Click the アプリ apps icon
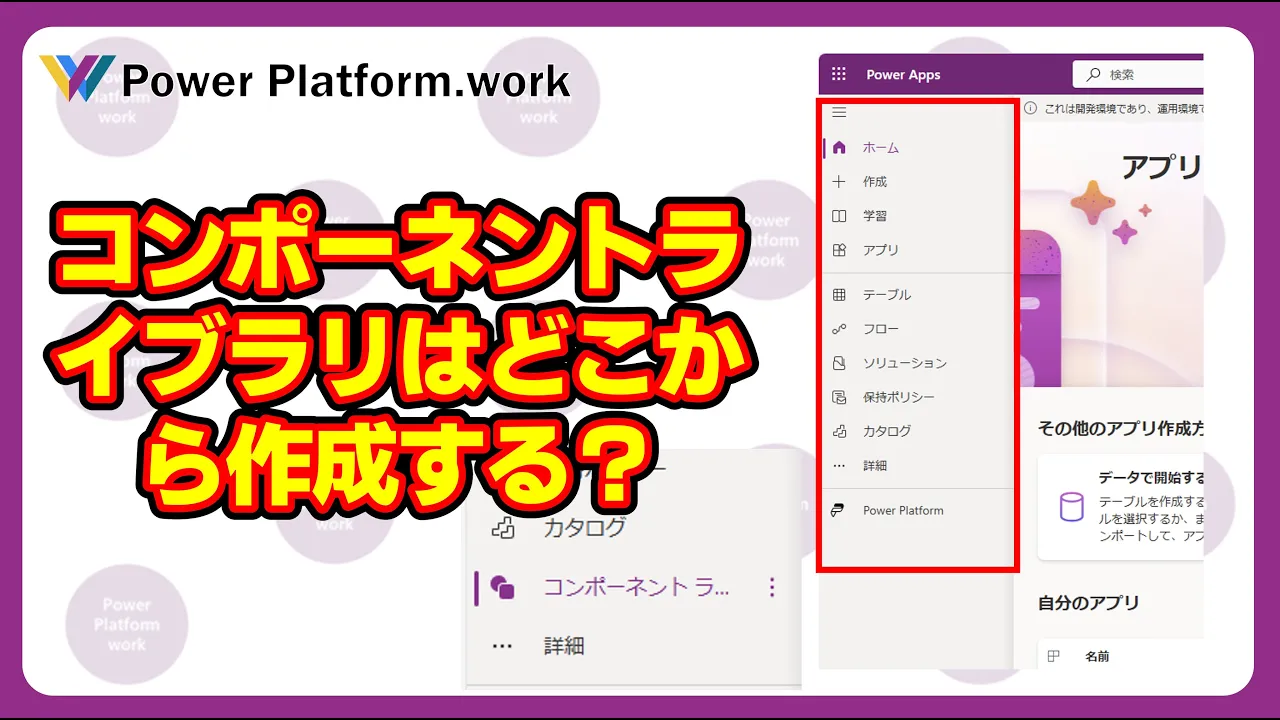This screenshot has height=720, width=1280. tap(839, 250)
